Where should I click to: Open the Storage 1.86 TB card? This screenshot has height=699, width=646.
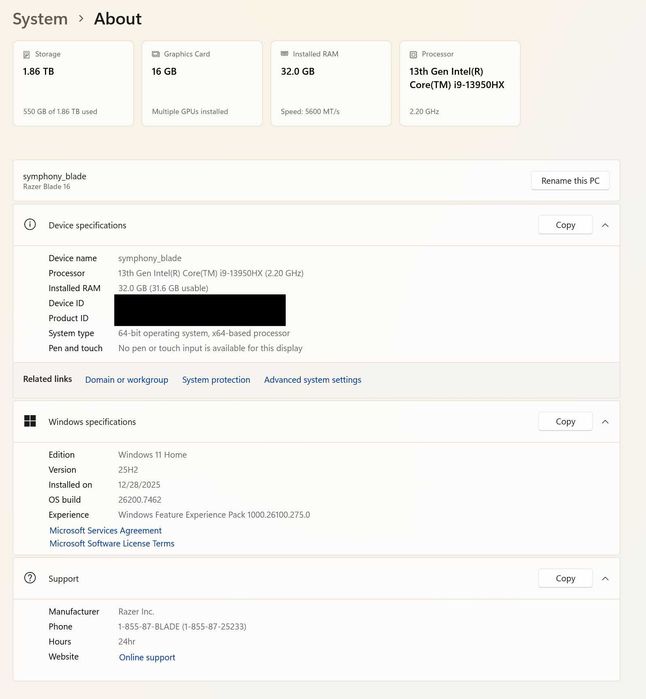click(73, 83)
